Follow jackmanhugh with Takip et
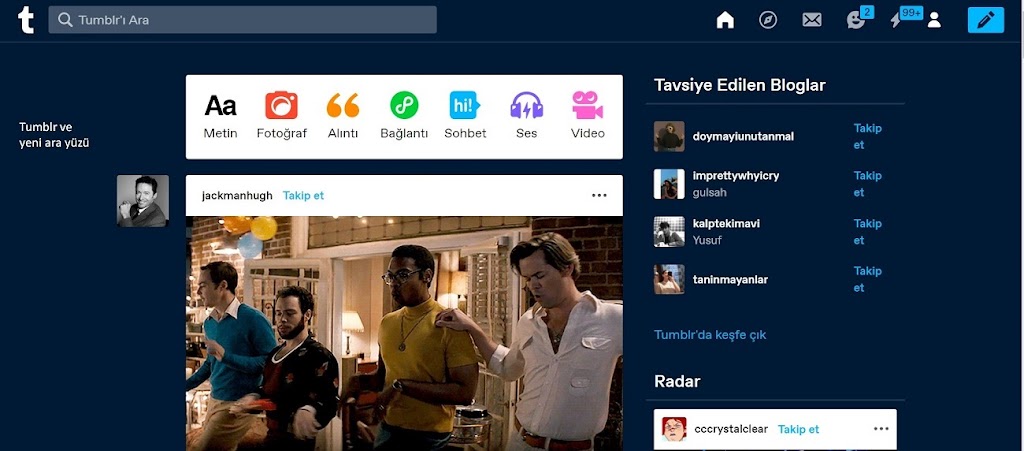The width and height of the screenshot is (1024, 451). point(303,196)
